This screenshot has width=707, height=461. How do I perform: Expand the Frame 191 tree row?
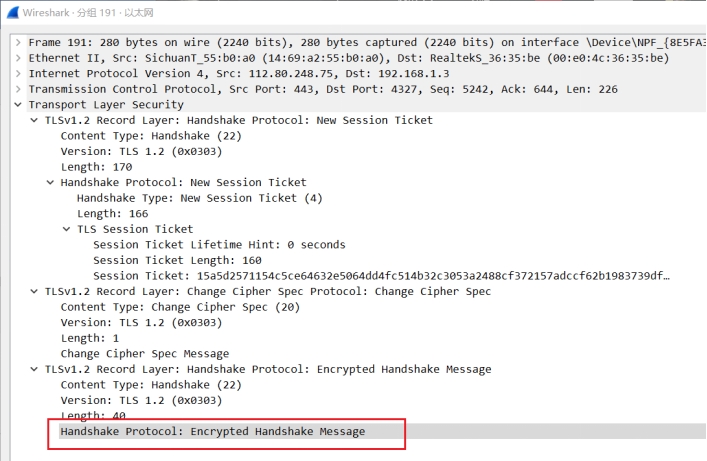pyautogui.click(x=18, y=42)
